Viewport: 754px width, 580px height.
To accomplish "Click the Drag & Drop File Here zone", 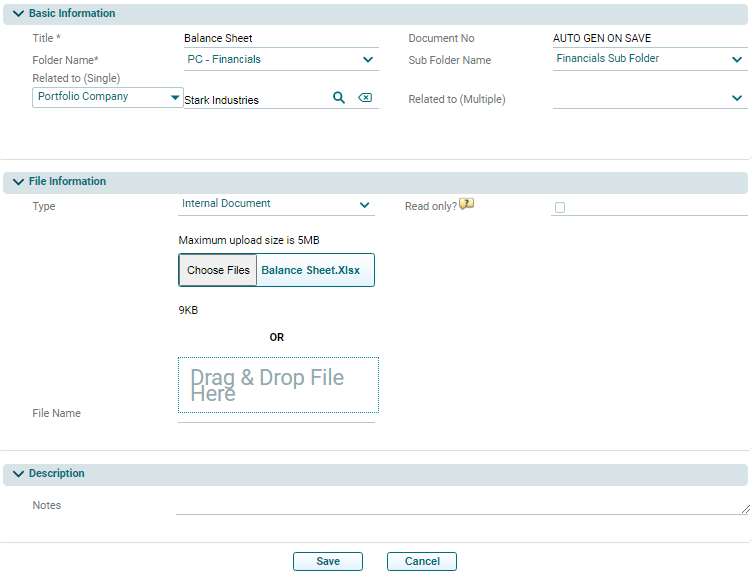I will [x=278, y=385].
